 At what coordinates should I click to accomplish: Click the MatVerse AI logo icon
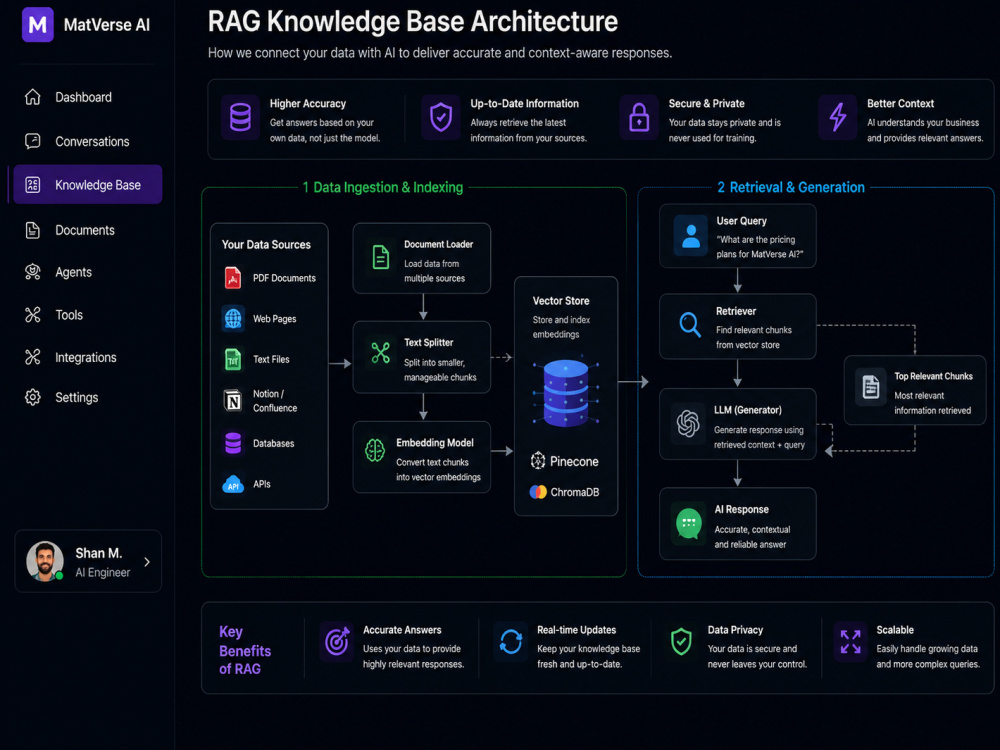point(38,25)
